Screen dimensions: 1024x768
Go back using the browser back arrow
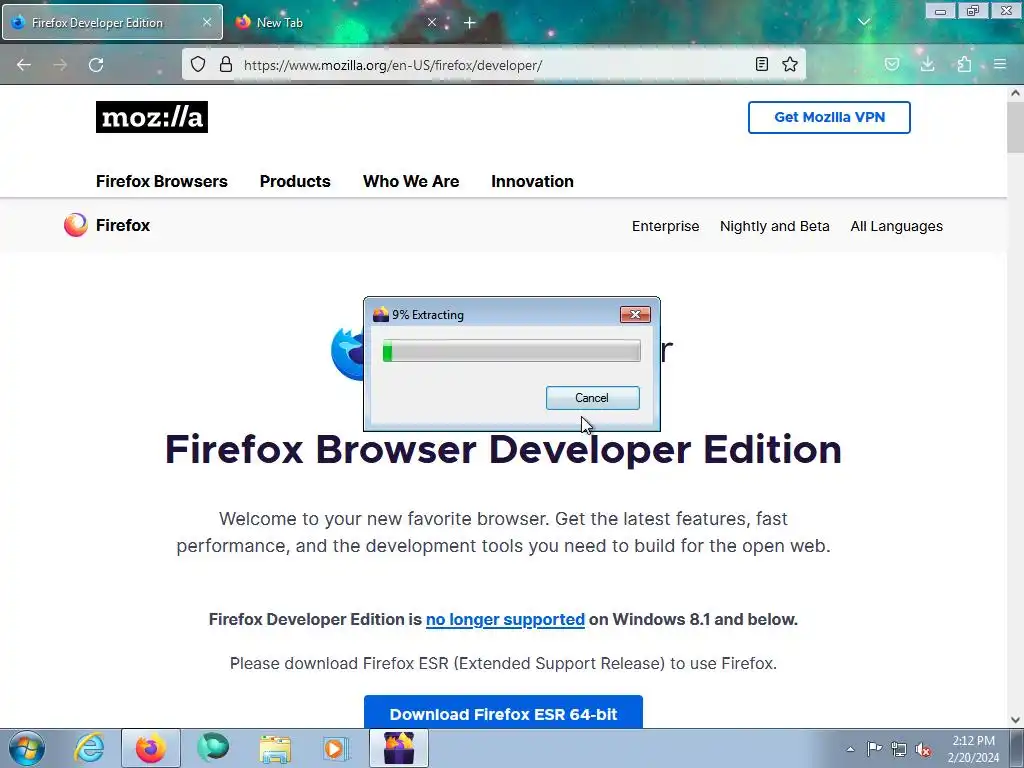pyautogui.click(x=24, y=65)
